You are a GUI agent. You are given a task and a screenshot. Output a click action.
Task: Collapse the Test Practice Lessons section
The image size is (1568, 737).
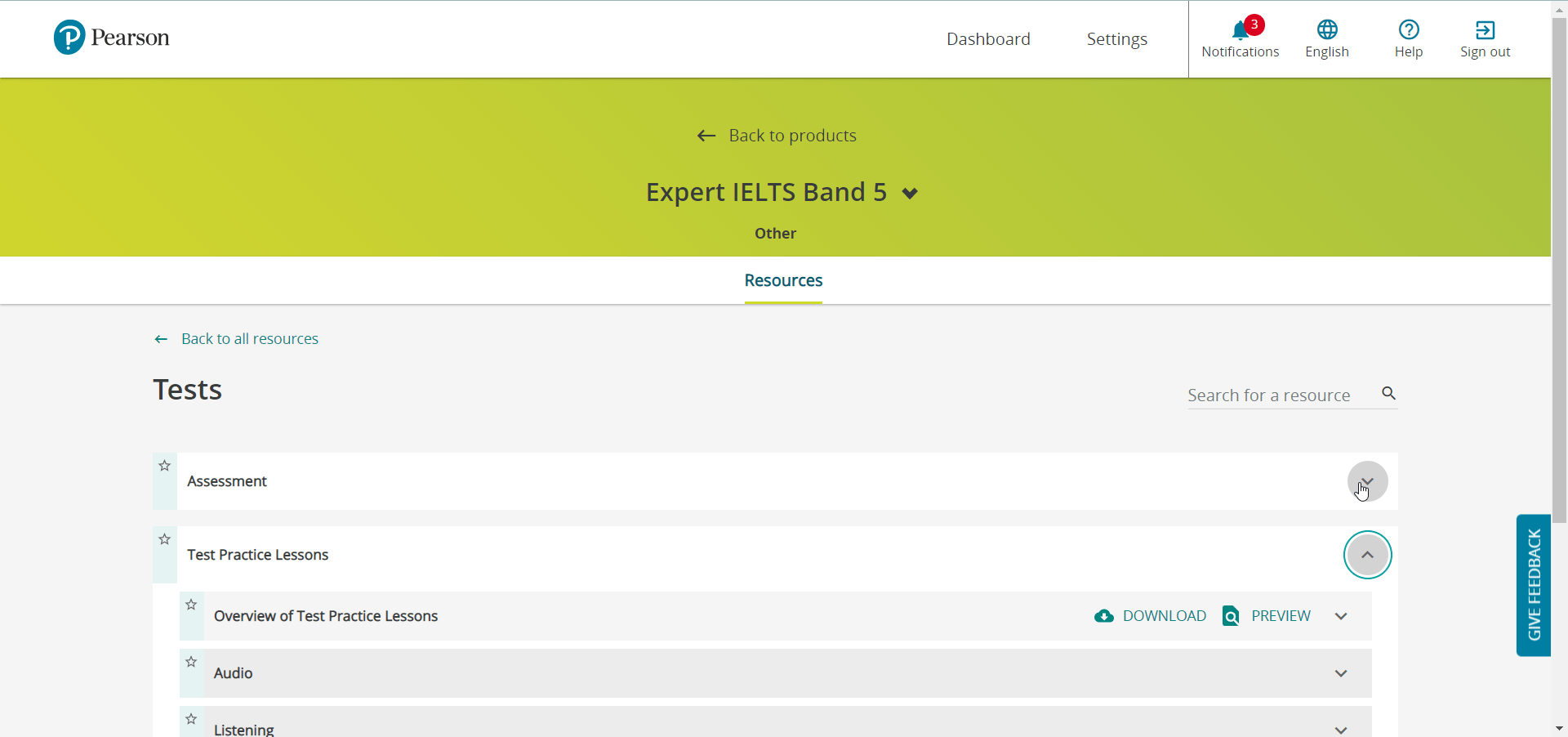click(1367, 555)
